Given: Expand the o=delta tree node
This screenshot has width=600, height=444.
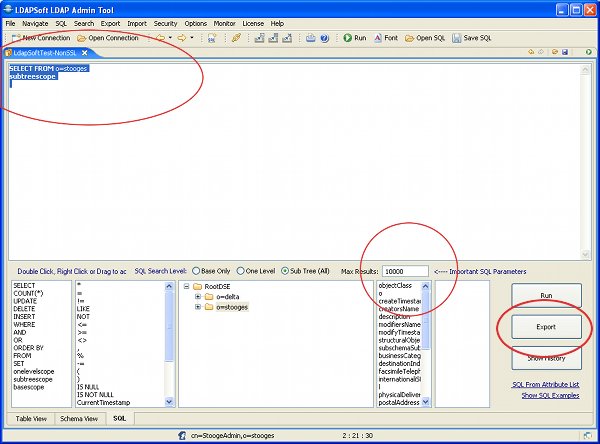Looking at the screenshot, I should pyautogui.click(x=198, y=297).
